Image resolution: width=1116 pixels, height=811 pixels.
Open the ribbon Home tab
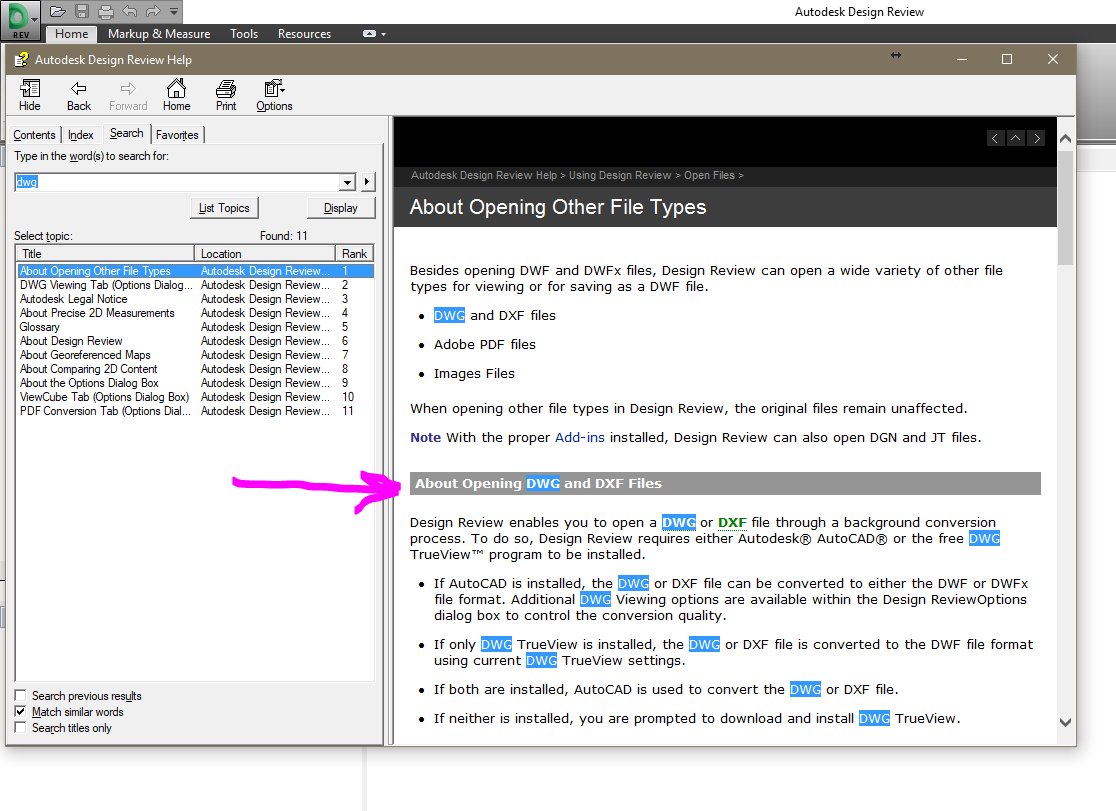(71, 33)
